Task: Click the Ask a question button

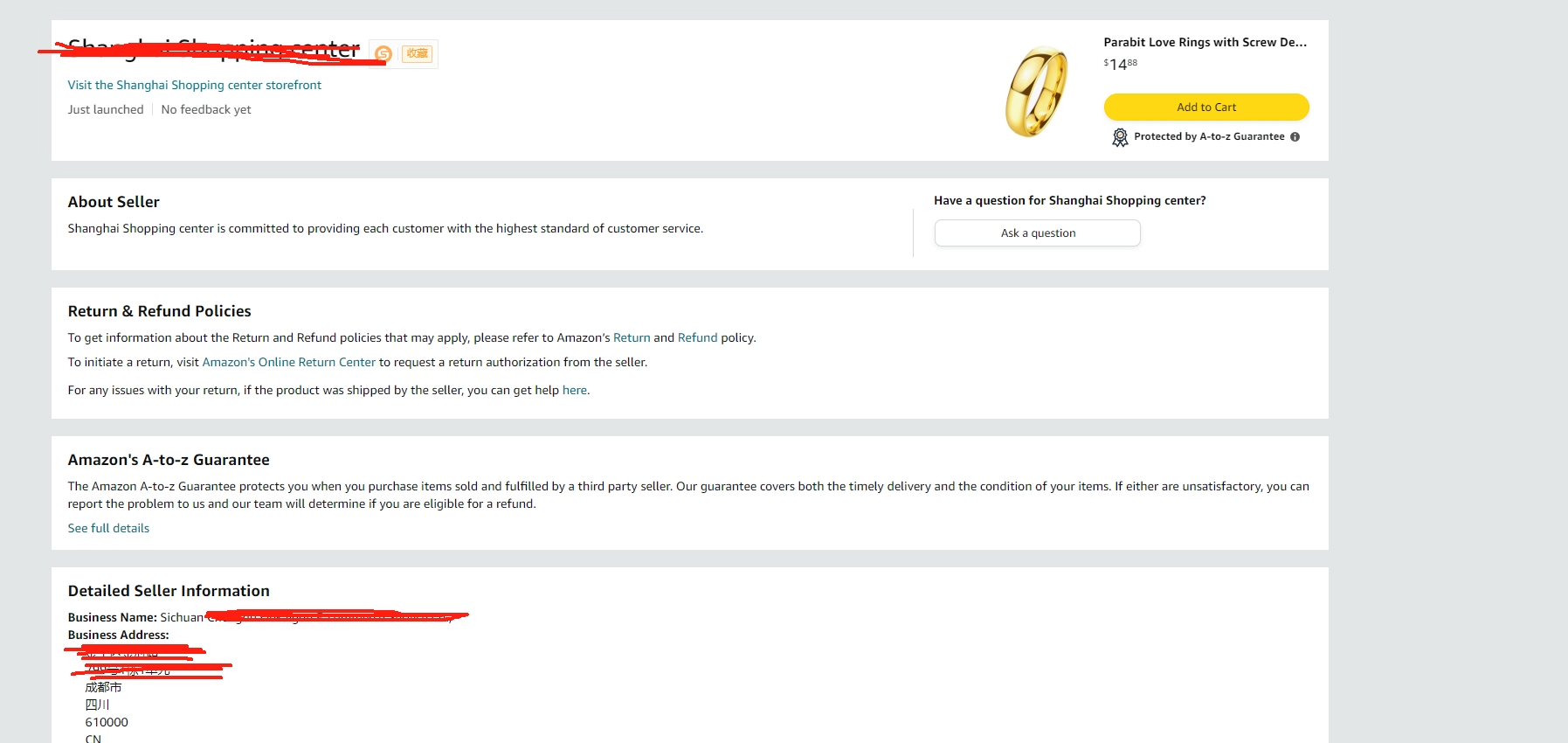Action: tap(1038, 233)
